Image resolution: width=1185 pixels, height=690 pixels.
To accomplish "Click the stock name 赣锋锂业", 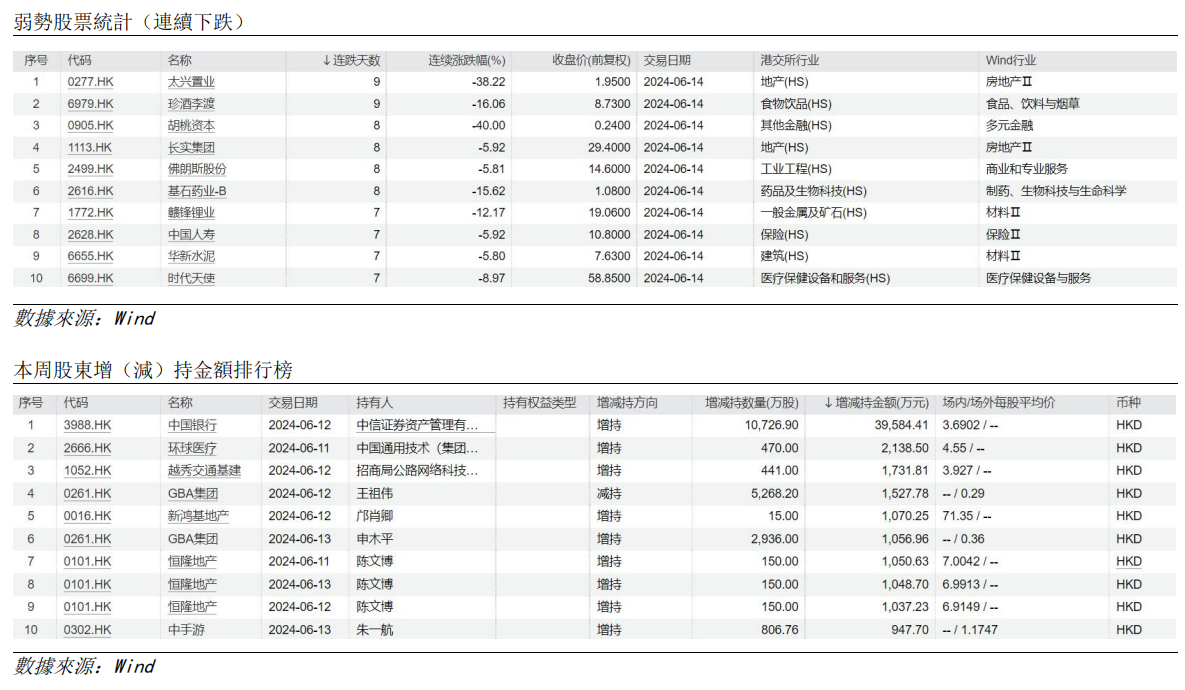I will 191,212.
